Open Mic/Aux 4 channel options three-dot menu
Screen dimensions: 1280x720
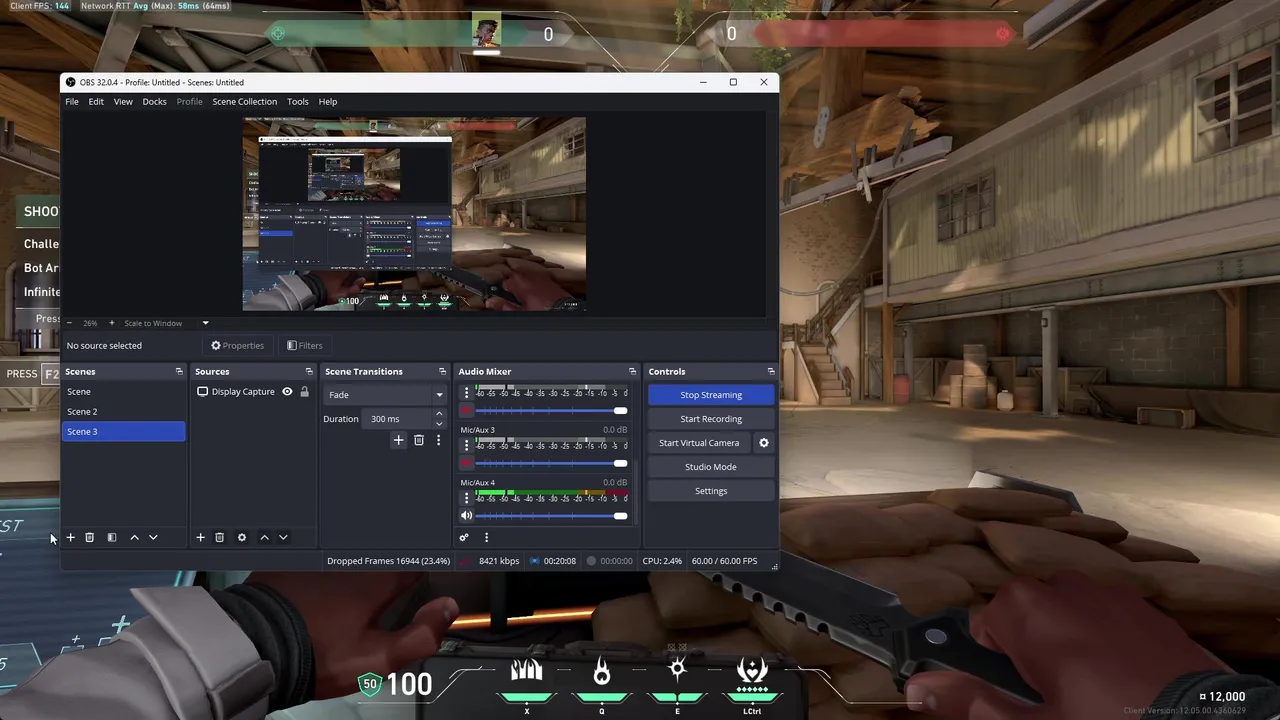tap(466, 497)
